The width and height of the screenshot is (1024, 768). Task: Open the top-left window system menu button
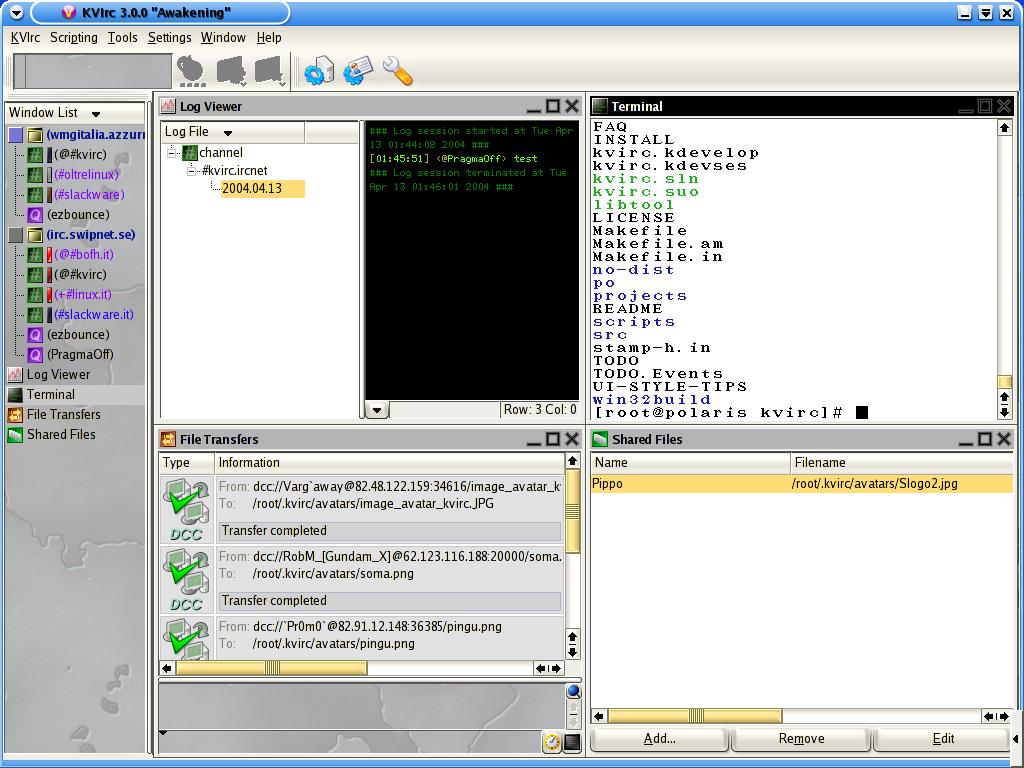point(16,12)
